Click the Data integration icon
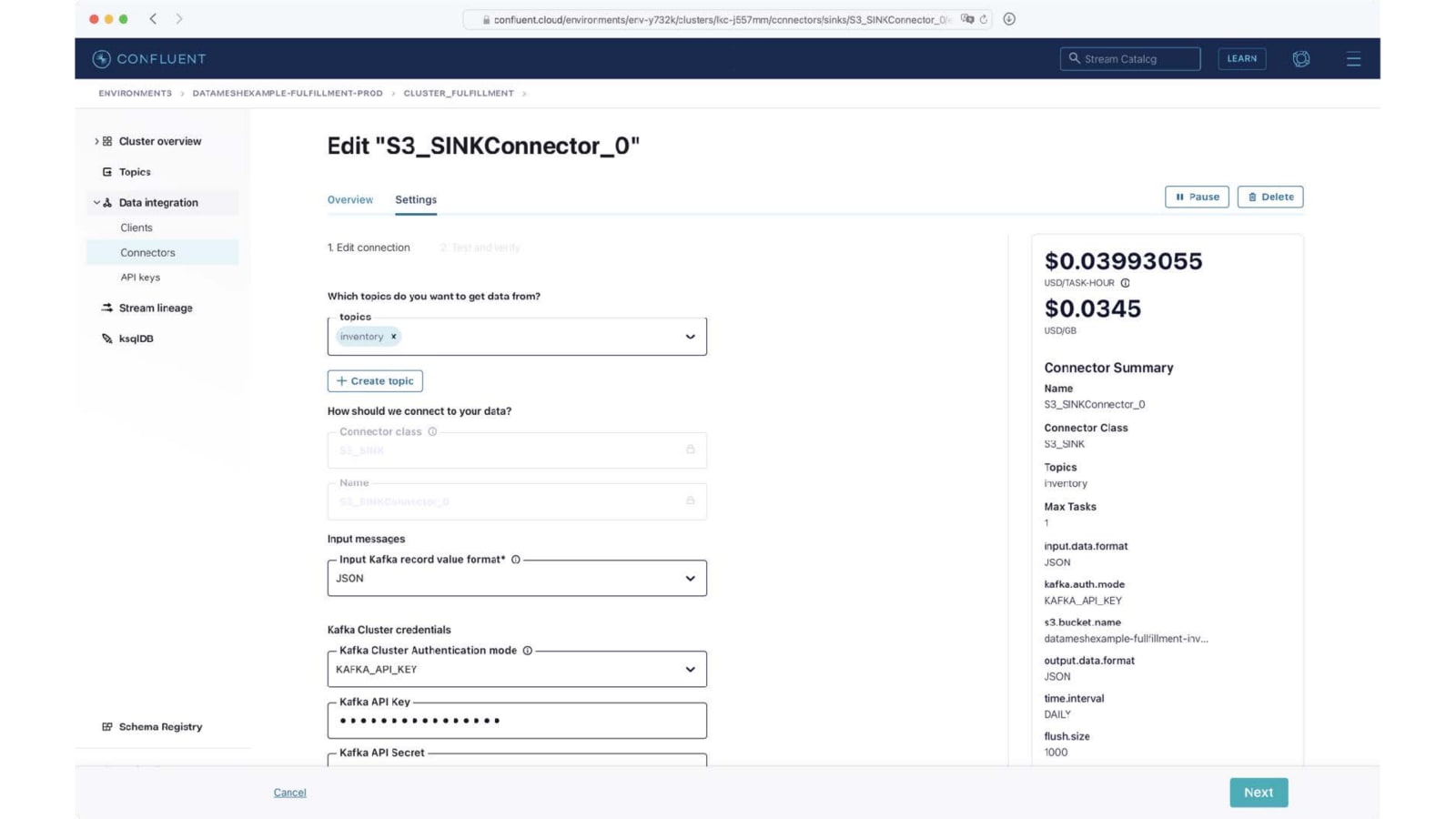The width and height of the screenshot is (1456, 819). pos(107,203)
